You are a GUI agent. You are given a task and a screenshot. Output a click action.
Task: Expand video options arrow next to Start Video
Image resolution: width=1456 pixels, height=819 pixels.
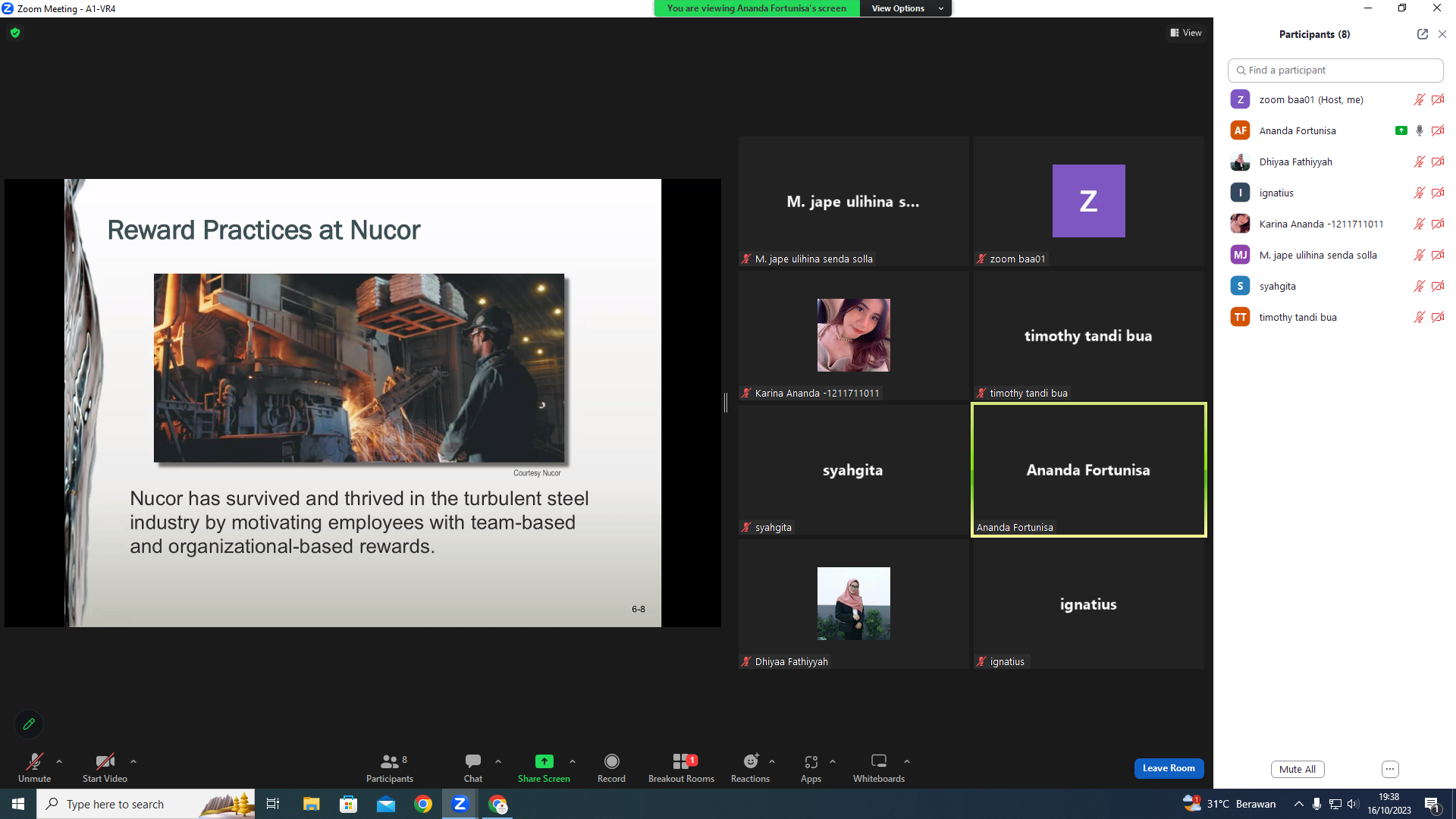(133, 761)
